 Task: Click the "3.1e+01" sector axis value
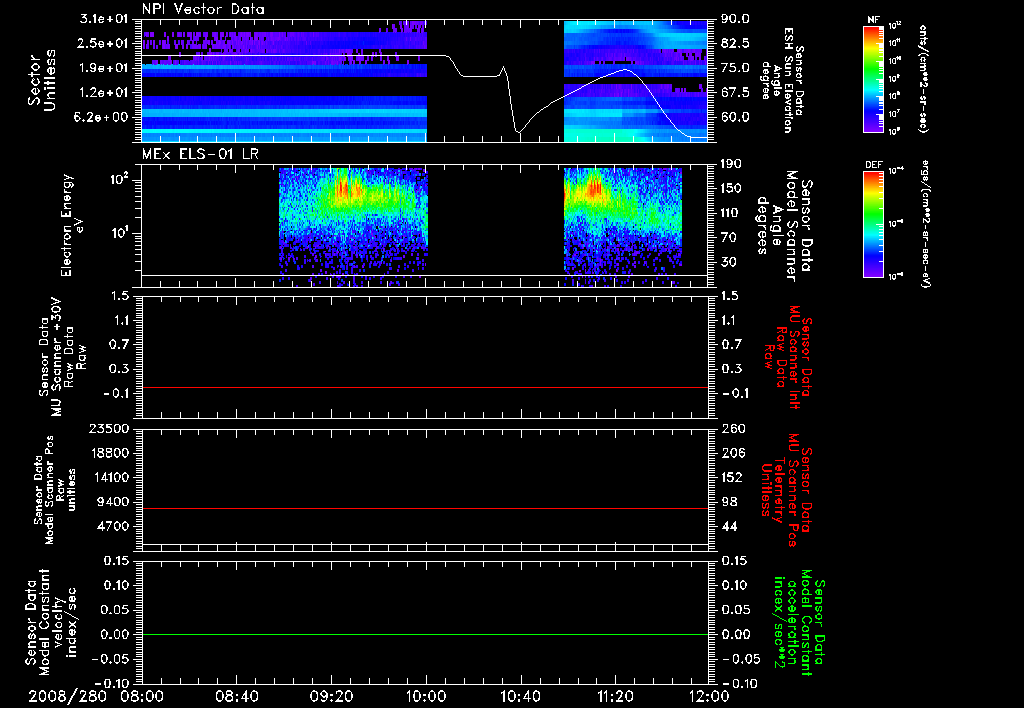click(x=104, y=19)
